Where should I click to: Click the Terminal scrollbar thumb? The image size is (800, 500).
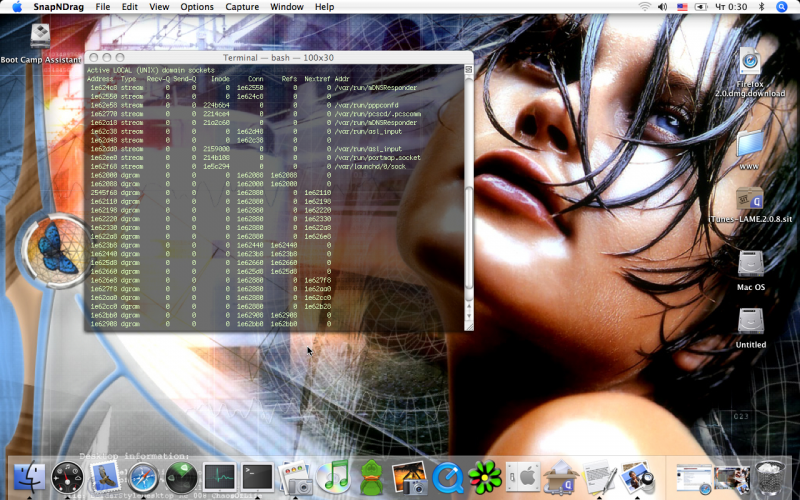[469, 238]
